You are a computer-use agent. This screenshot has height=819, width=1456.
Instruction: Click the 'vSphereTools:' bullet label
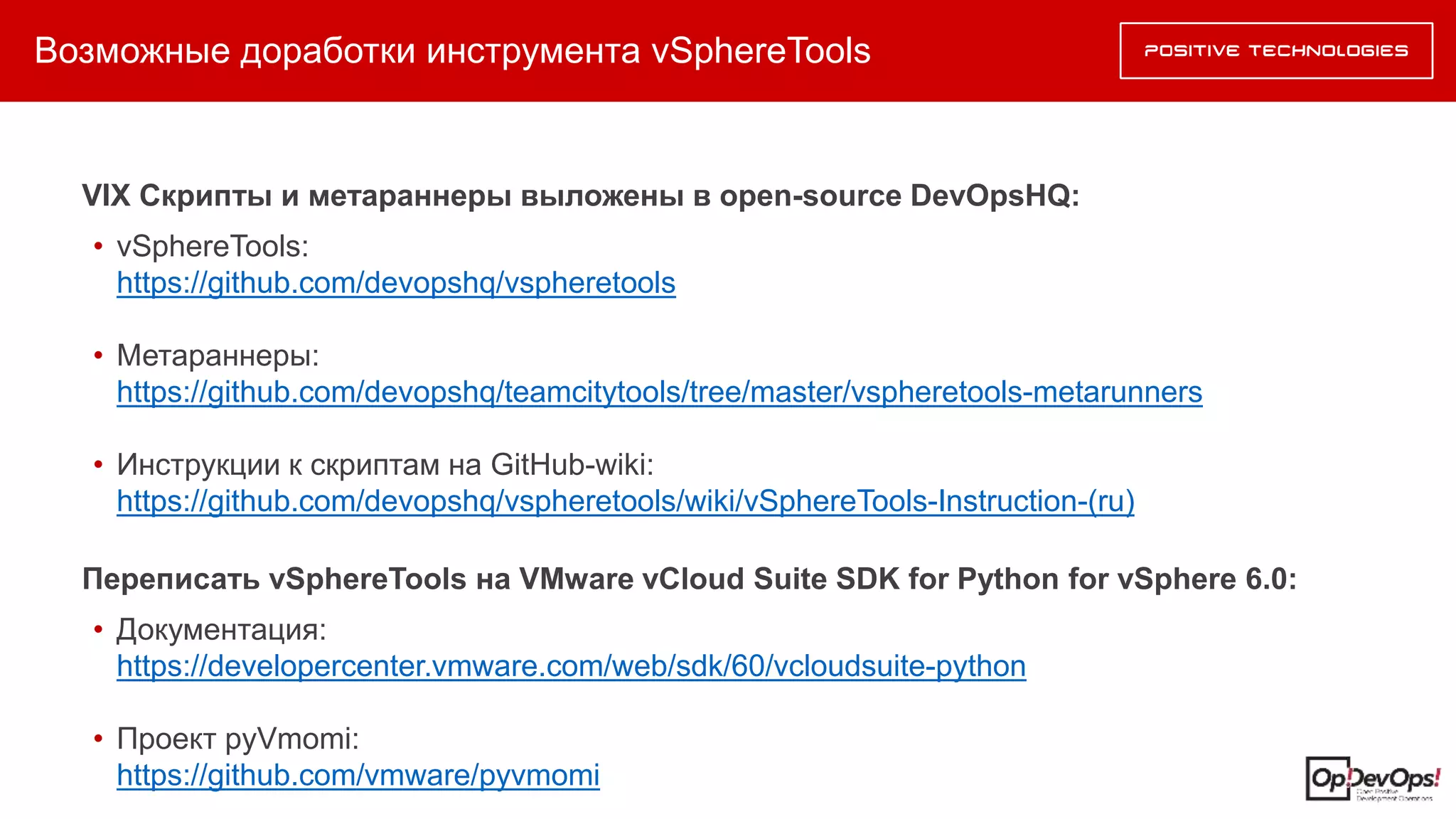[x=213, y=247]
